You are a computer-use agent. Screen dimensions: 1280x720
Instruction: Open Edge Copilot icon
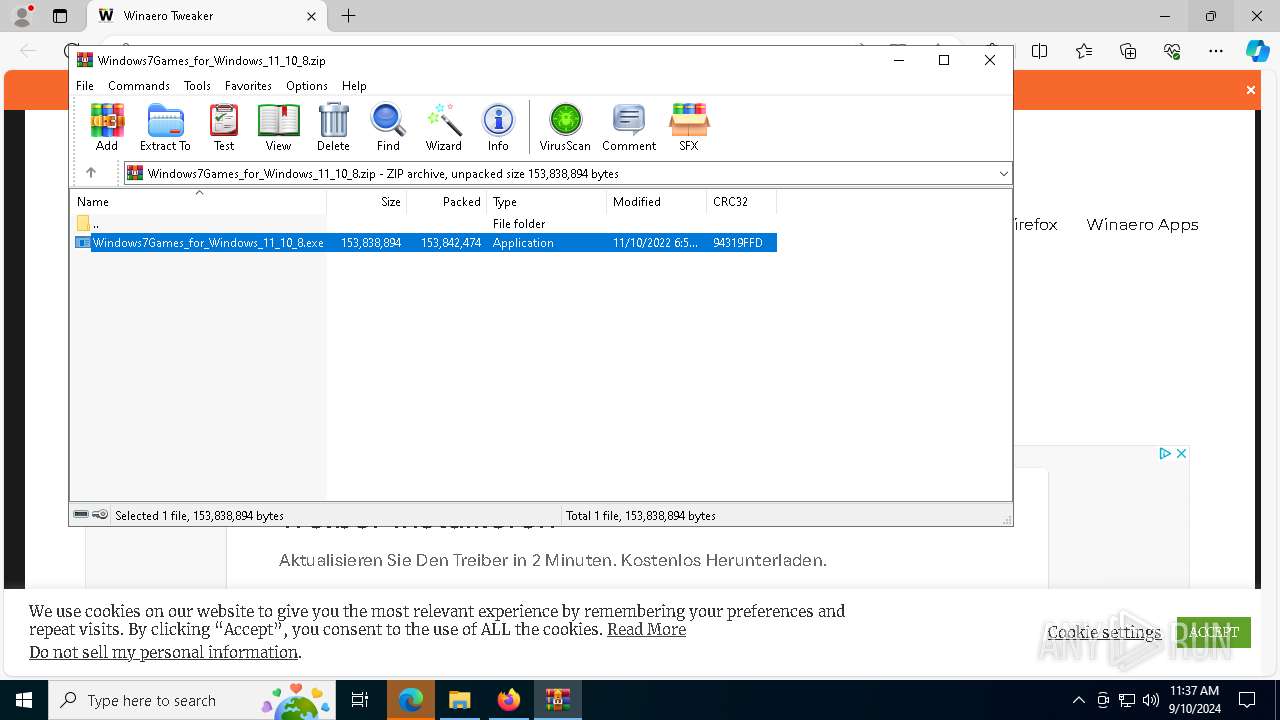[1257, 51]
